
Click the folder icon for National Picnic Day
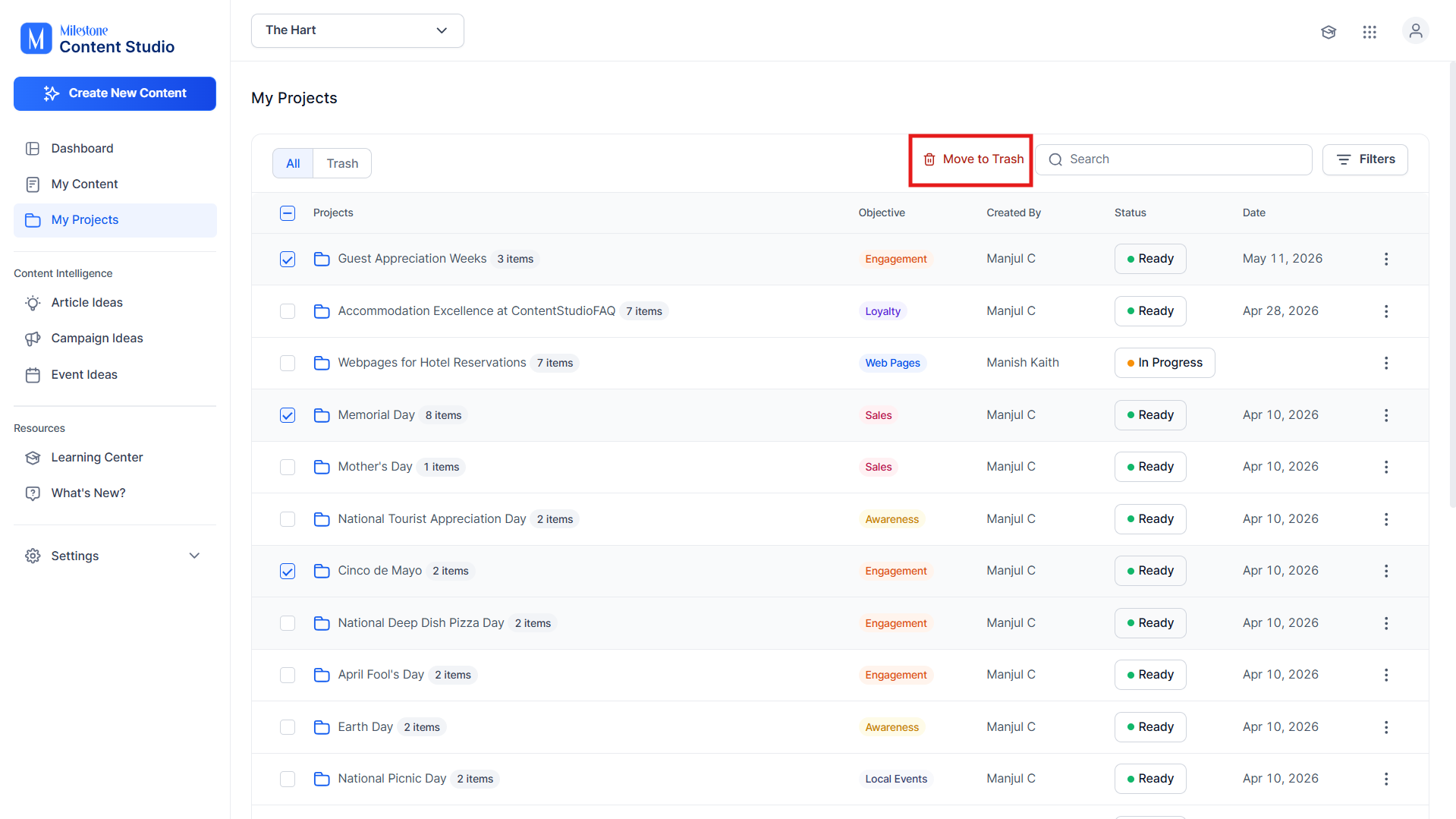322,779
